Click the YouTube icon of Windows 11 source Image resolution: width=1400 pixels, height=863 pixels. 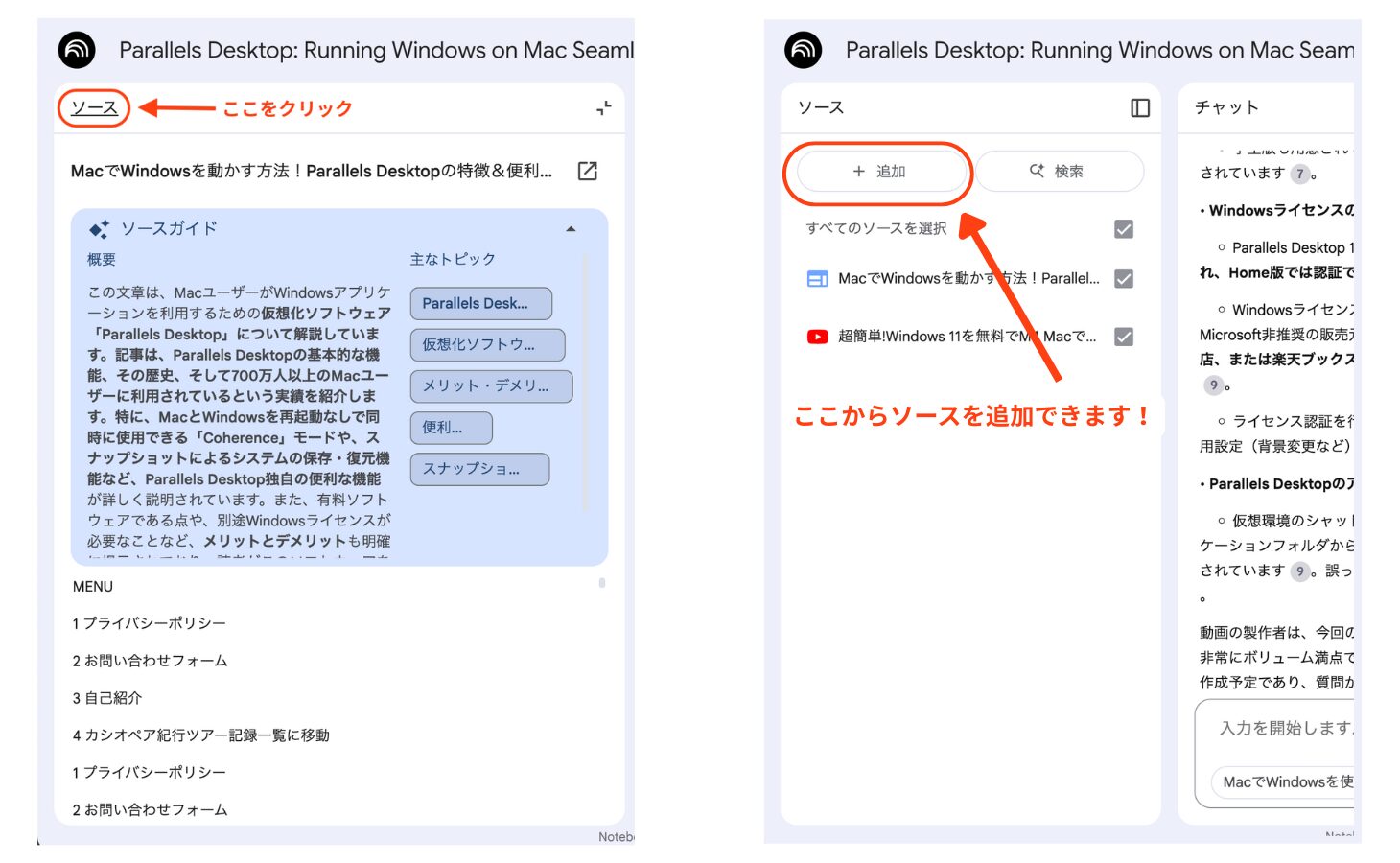click(x=817, y=337)
